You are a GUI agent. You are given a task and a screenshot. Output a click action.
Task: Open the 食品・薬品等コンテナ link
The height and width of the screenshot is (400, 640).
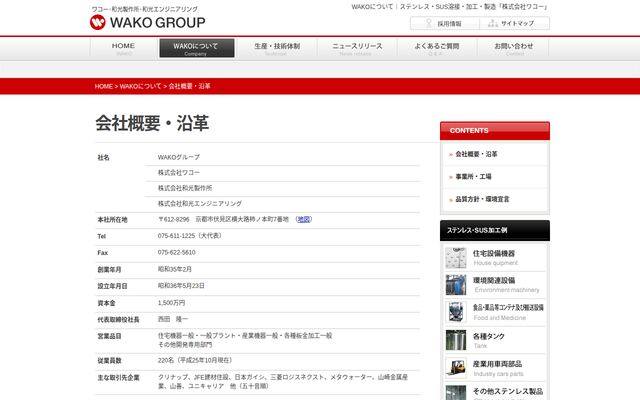point(508,312)
